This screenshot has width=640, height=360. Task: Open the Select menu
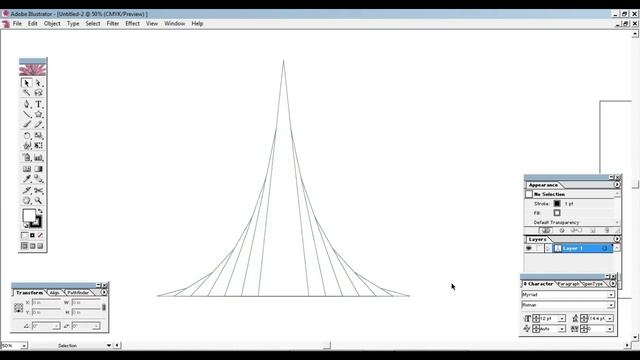click(93, 24)
